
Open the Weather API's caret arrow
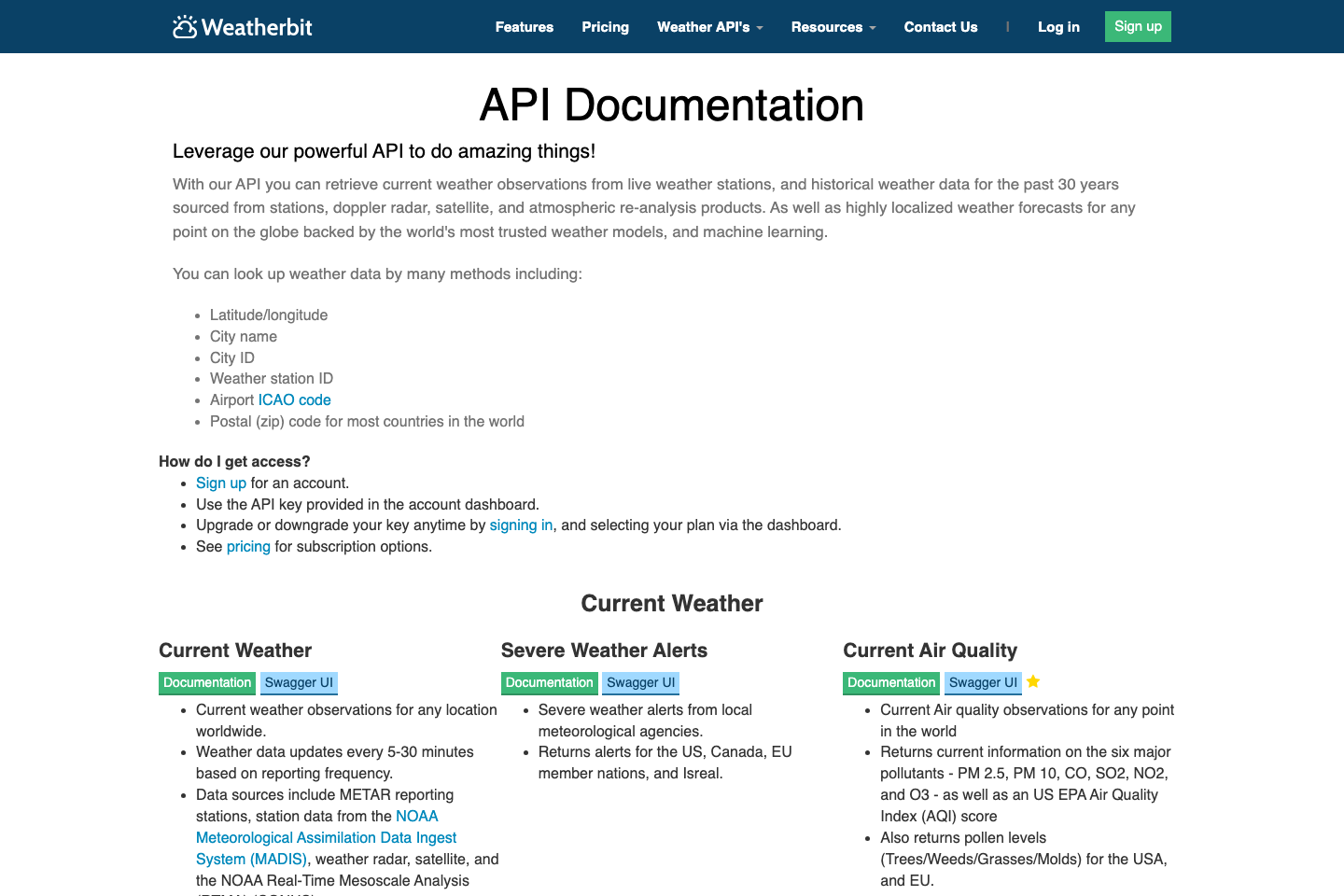(x=759, y=27)
